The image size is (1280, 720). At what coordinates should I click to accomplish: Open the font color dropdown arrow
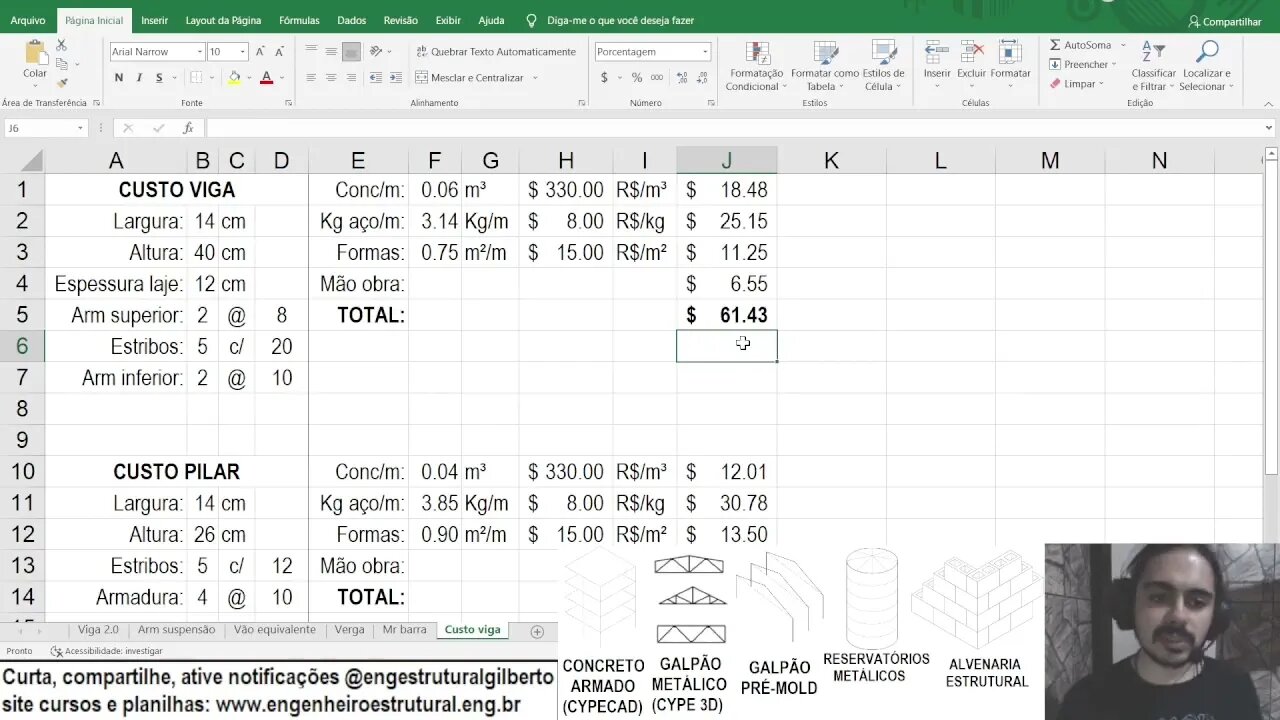point(282,78)
